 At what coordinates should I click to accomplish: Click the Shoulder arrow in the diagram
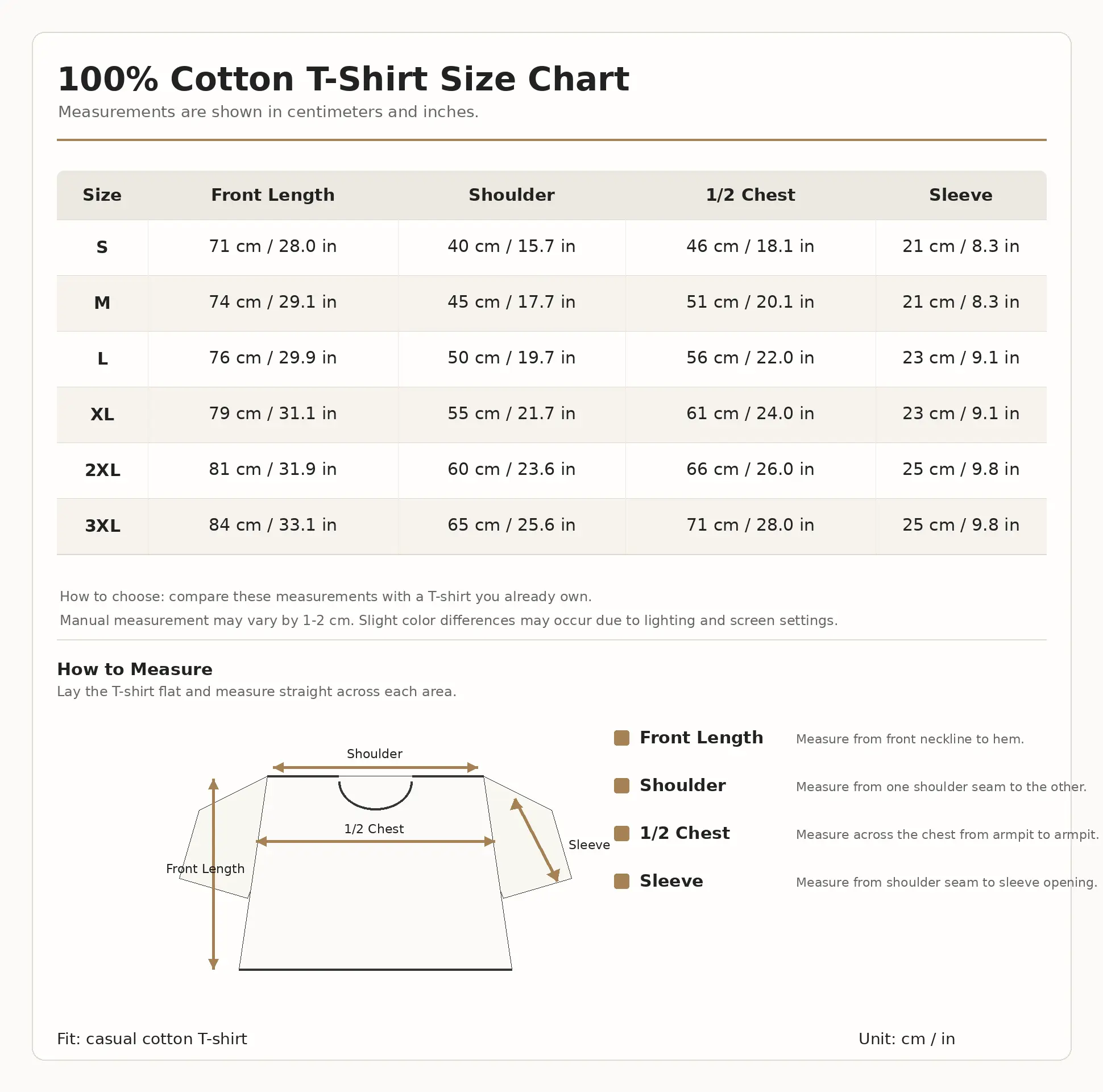[x=375, y=768]
